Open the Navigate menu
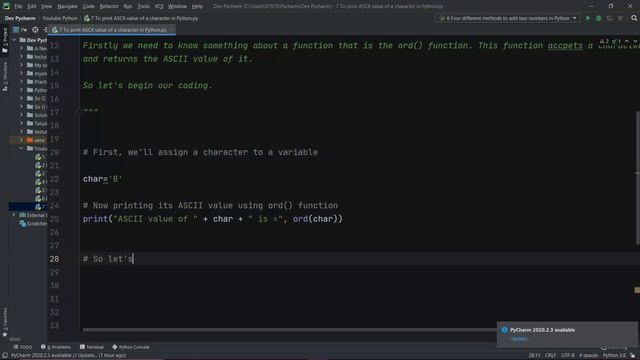This screenshot has width=640, height=360. click(67, 6)
